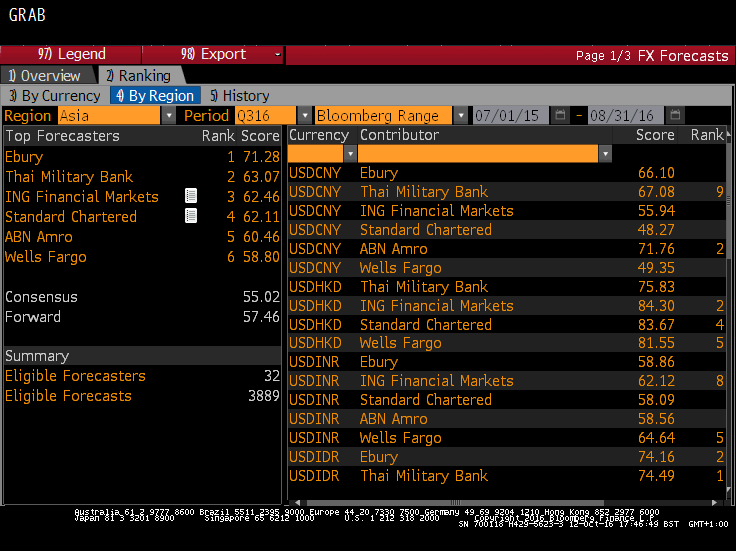Select USDHKD ING Financial Markets row
Viewport: 736px width, 551px height.
(x=506, y=306)
